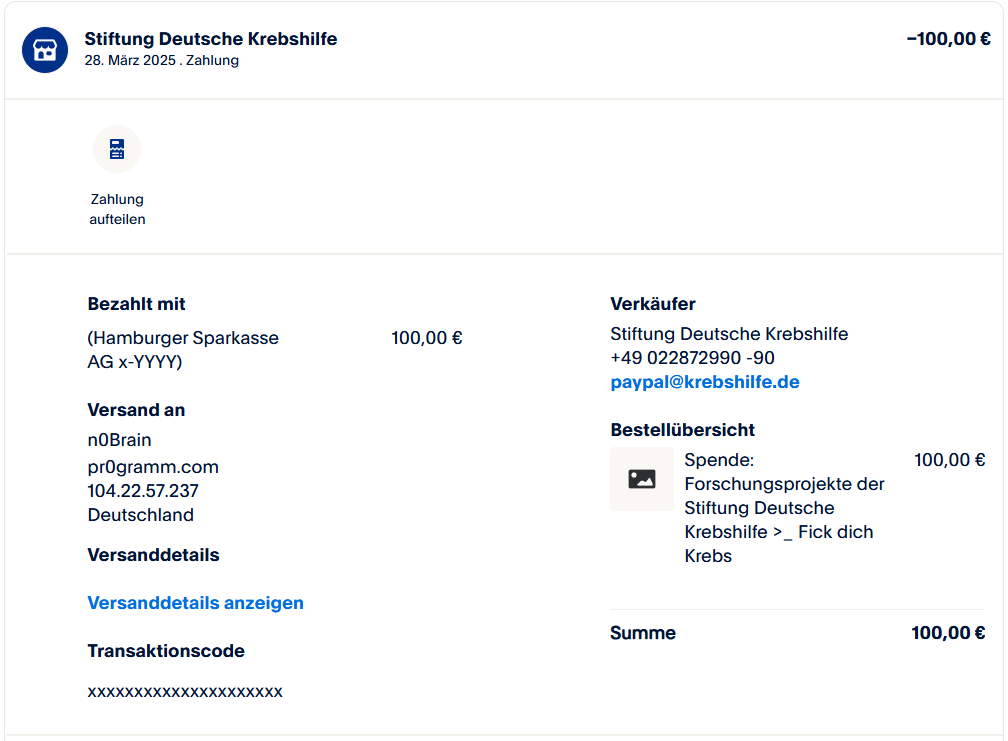Open the Versanddetails anzeigen link
The width and height of the screenshot is (1008, 741).
(x=196, y=603)
